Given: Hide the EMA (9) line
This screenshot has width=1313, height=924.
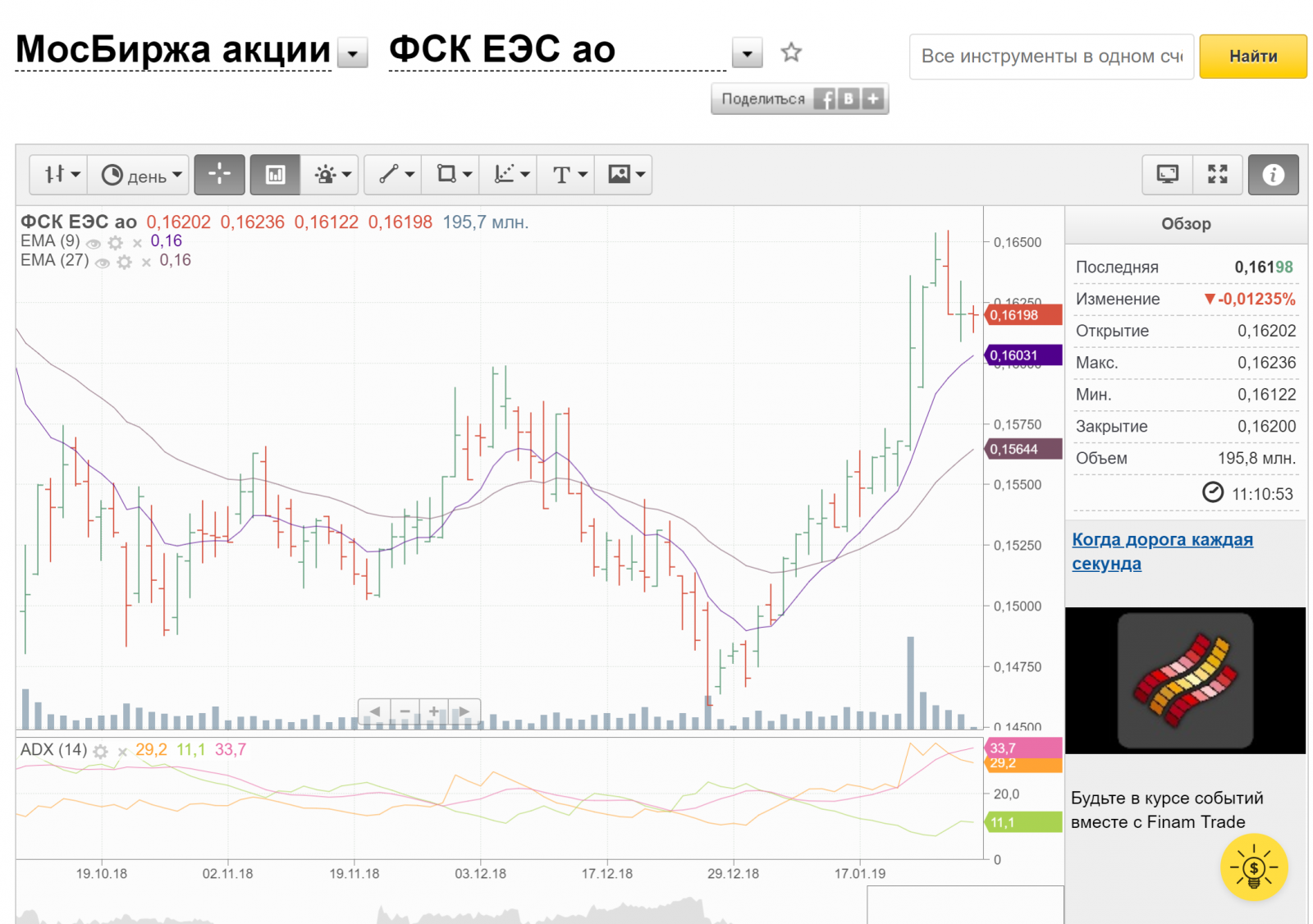Looking at the screenshot, I should tap(94, 244).
